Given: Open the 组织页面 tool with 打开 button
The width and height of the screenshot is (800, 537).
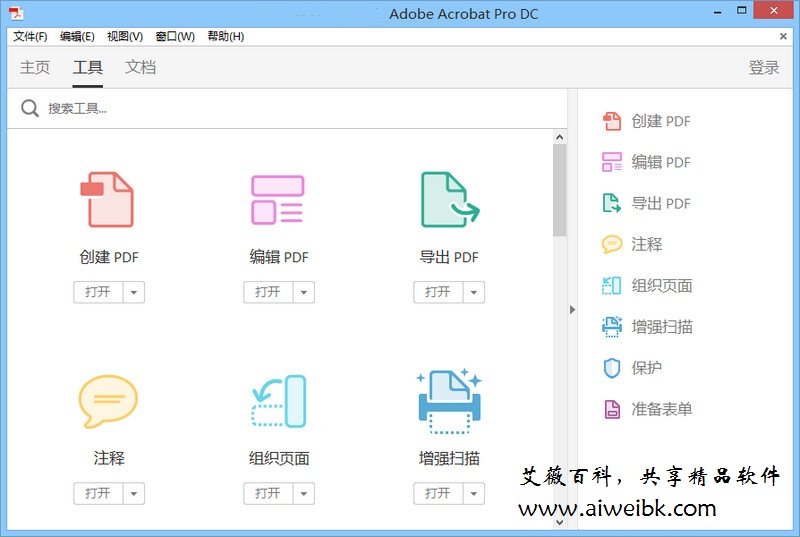Looking at the screenshot, I should pos(268,493).
